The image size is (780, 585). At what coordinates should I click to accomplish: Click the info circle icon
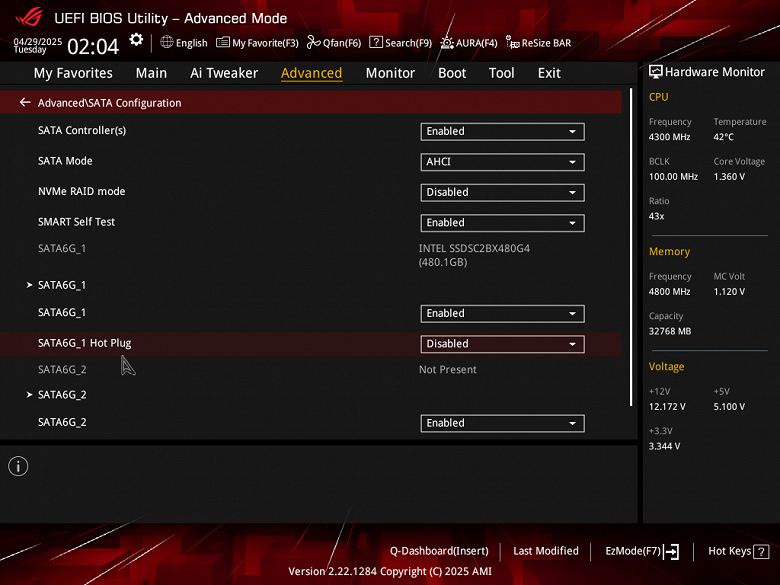click(18, 466)
